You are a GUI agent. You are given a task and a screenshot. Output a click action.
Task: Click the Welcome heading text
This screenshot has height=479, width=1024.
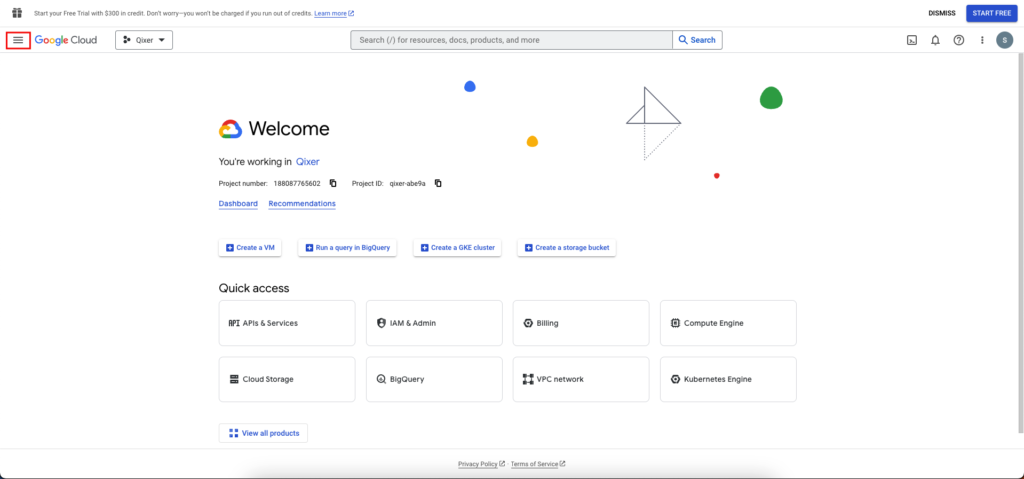(x=289, y=129)
